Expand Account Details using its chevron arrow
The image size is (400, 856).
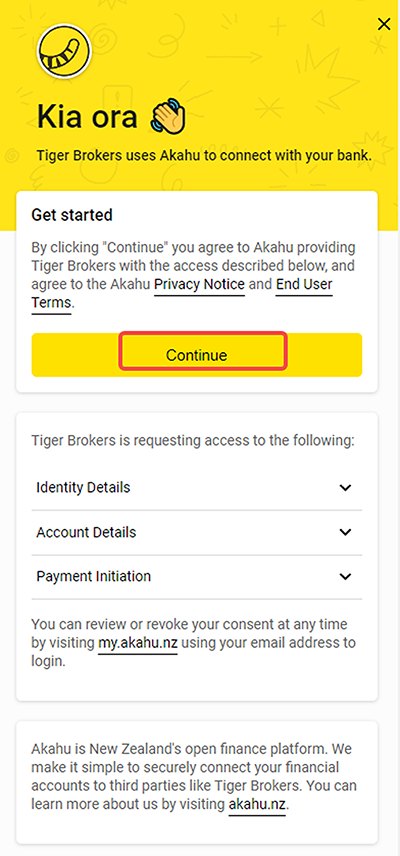tap(345, 532)
